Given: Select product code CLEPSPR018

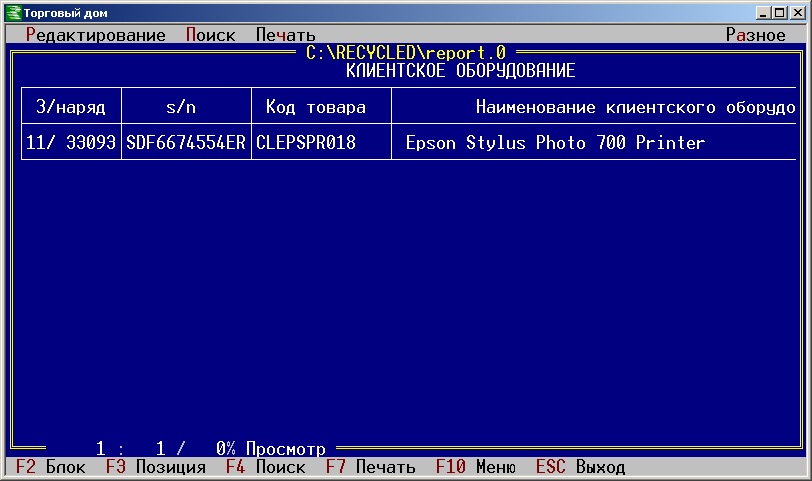Looking at the screenshot, I should point(321,142).
